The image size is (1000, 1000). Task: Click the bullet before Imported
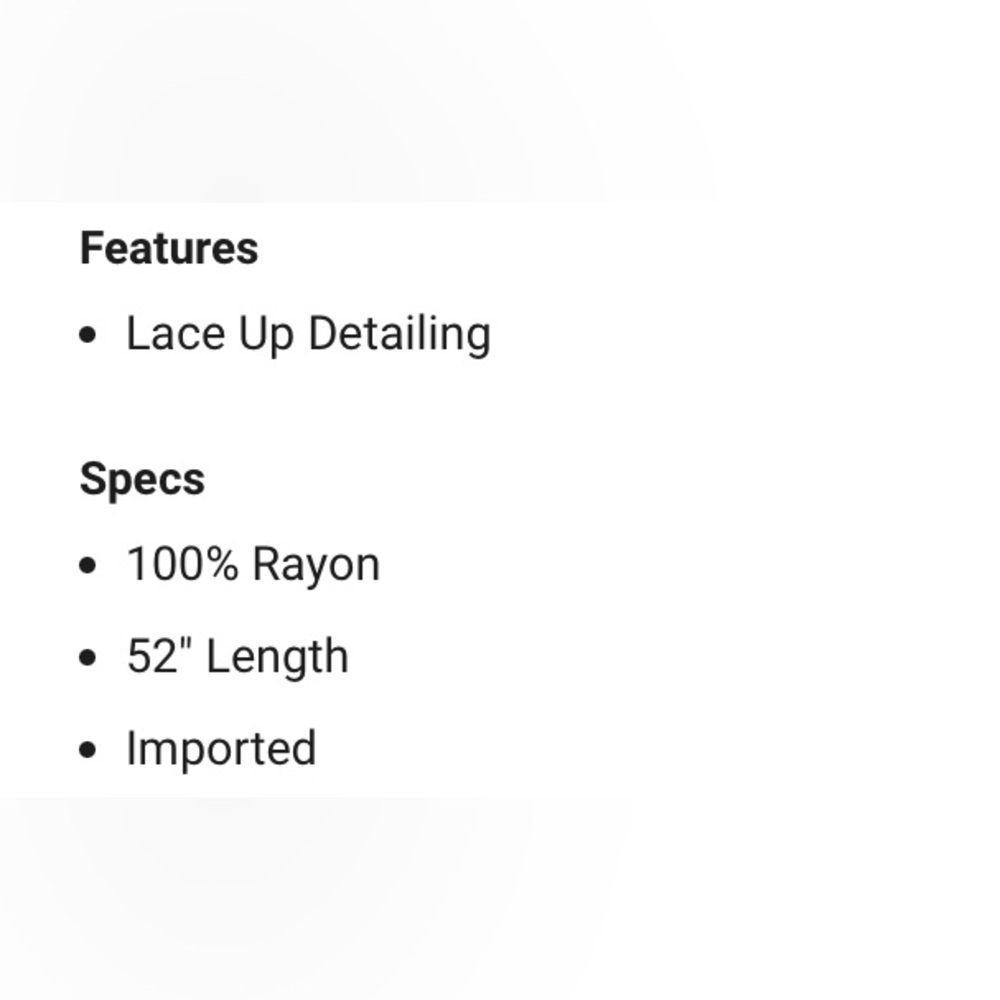point(89,750)
